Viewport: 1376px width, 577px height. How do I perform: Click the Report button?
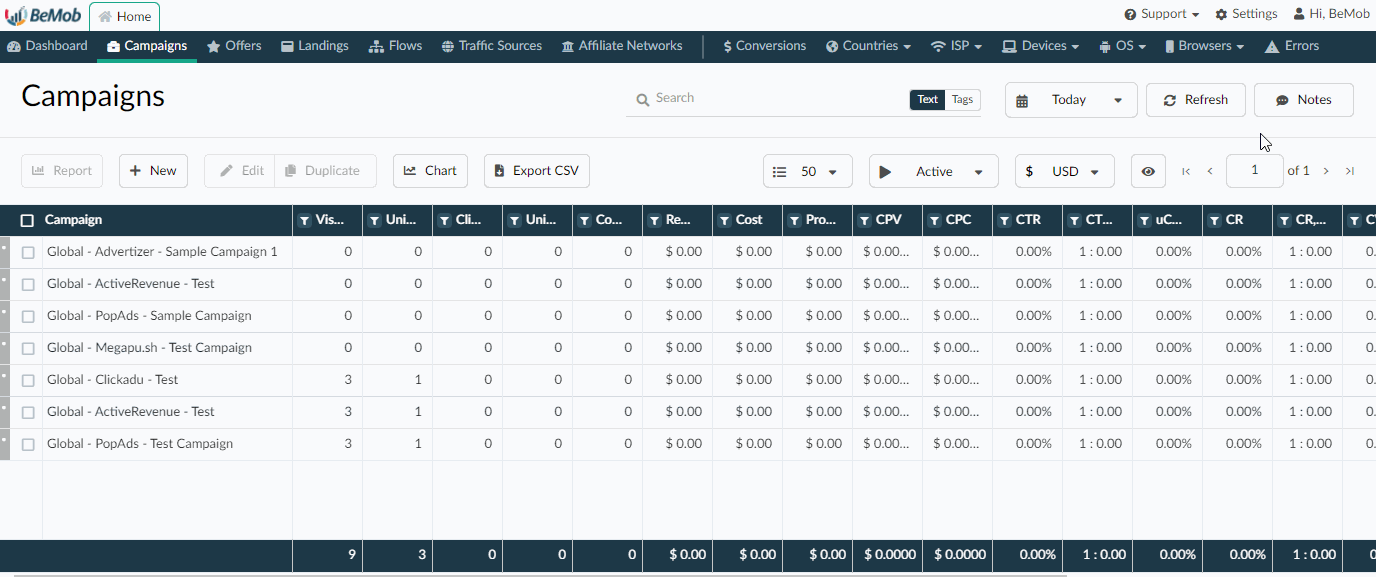62,171
